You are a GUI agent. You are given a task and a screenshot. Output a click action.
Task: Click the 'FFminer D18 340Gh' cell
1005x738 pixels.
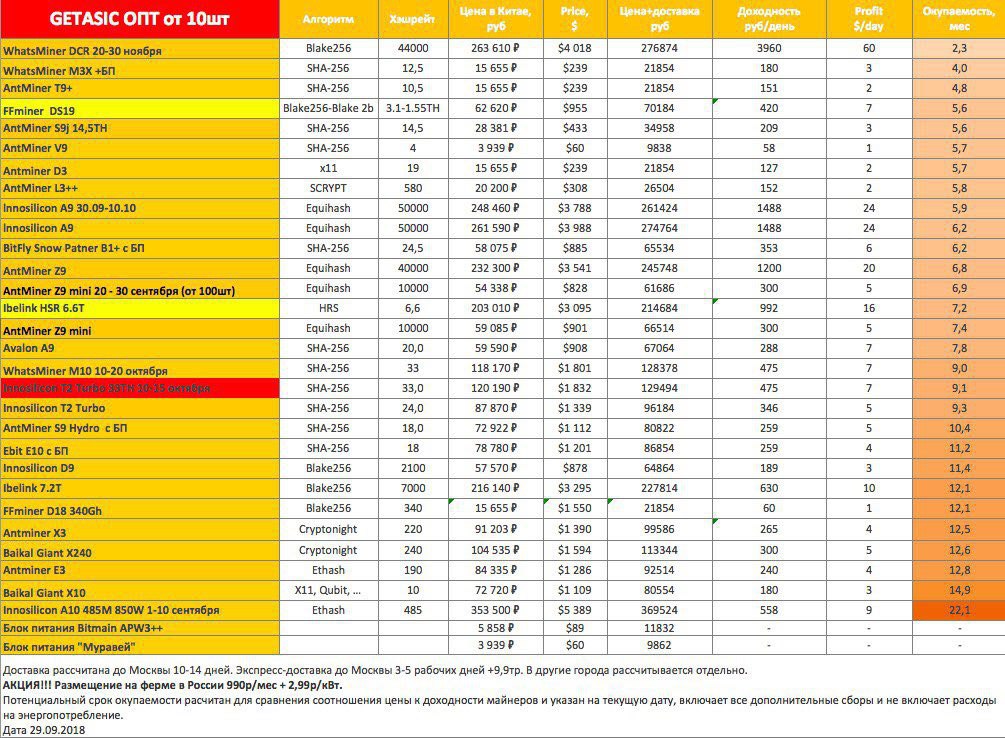click(140, 508)
